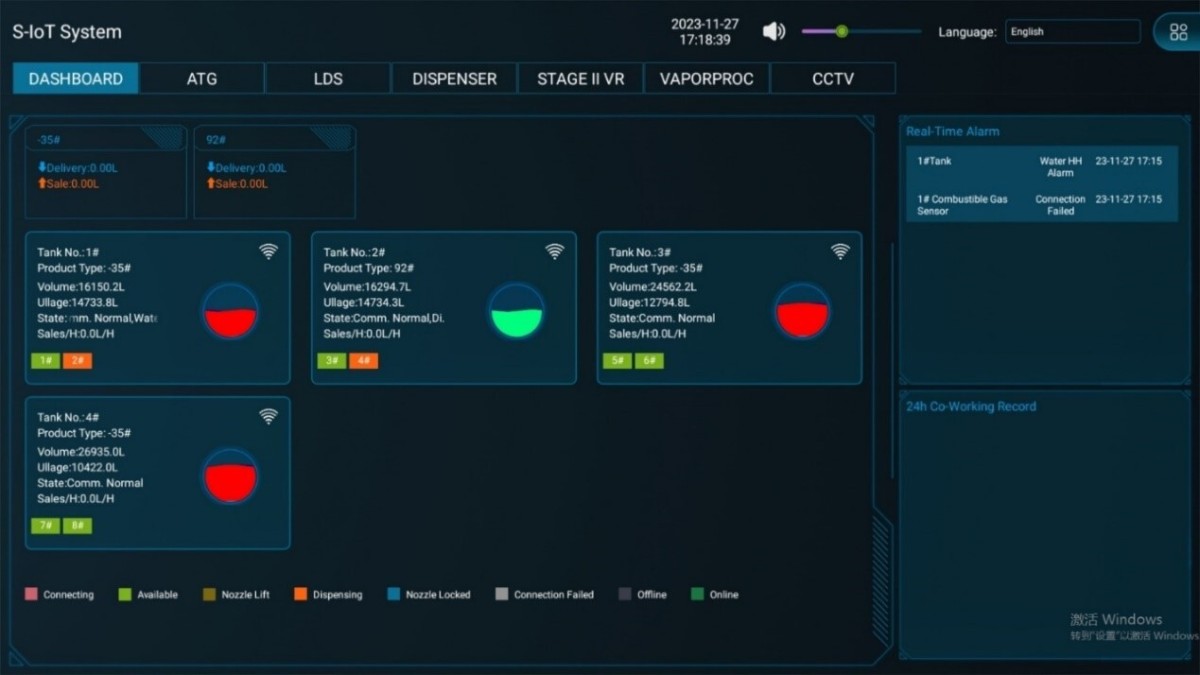Open the Combustible Gas Sensor alarm entry
This screenshot has height=675, width=1200.
(x=1041, y=205)
